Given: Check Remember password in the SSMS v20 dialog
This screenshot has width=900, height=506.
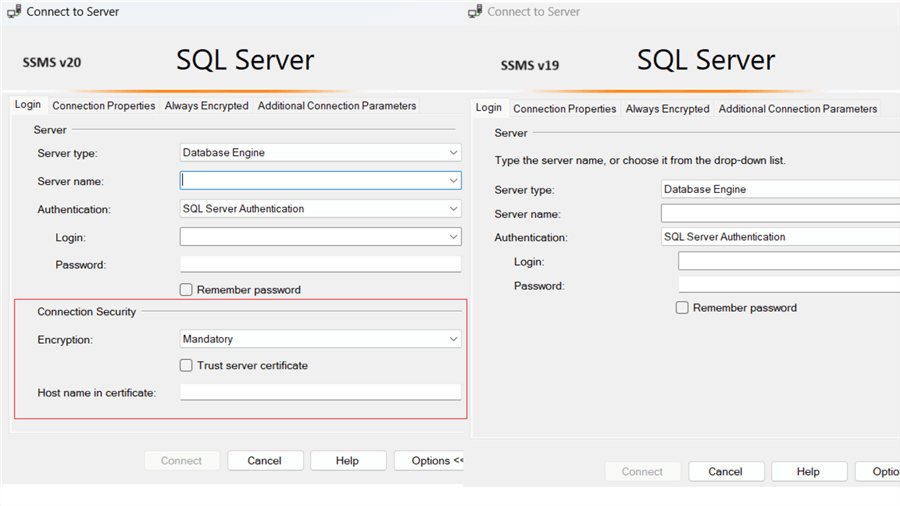Looking at the screenshot, I should tap(186, 290).
